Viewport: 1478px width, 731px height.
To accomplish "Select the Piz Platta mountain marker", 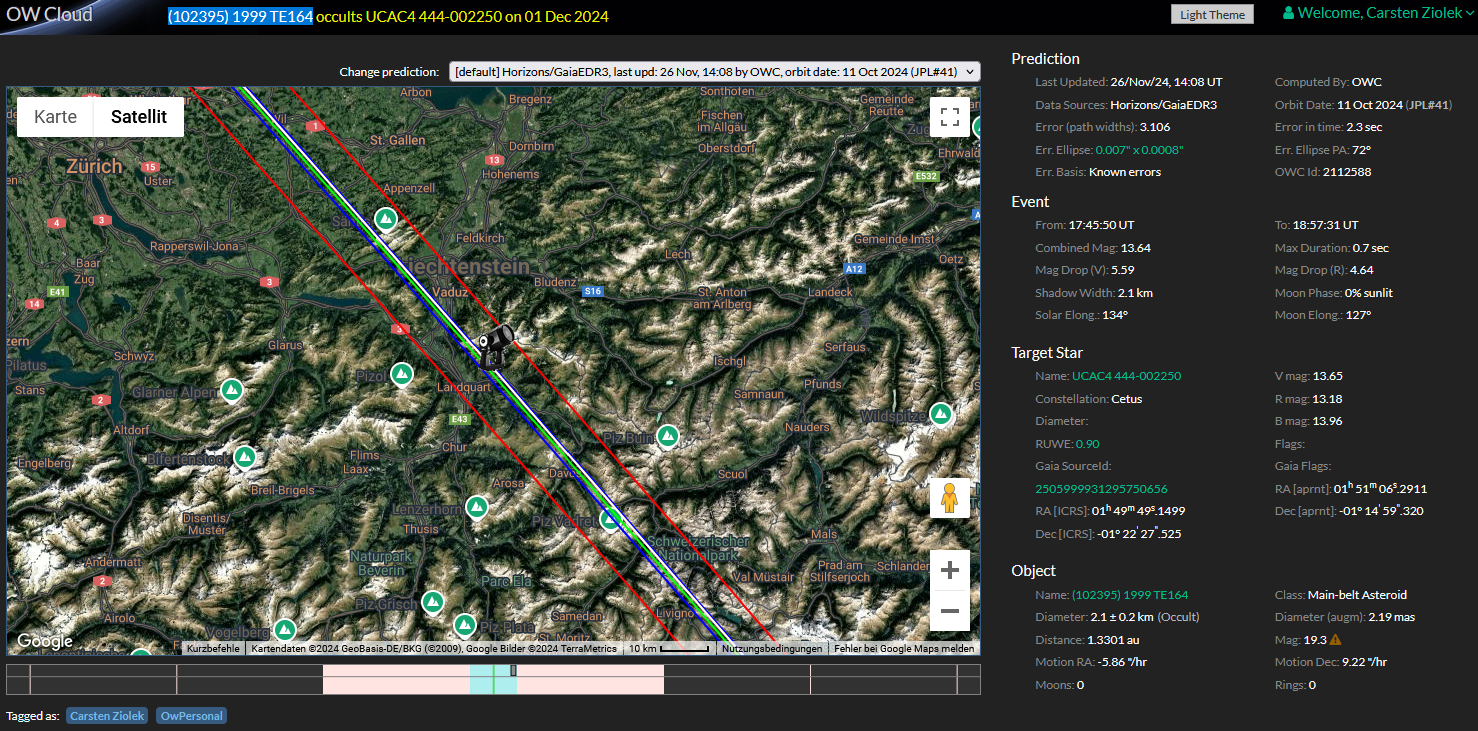I will (464, 625).
